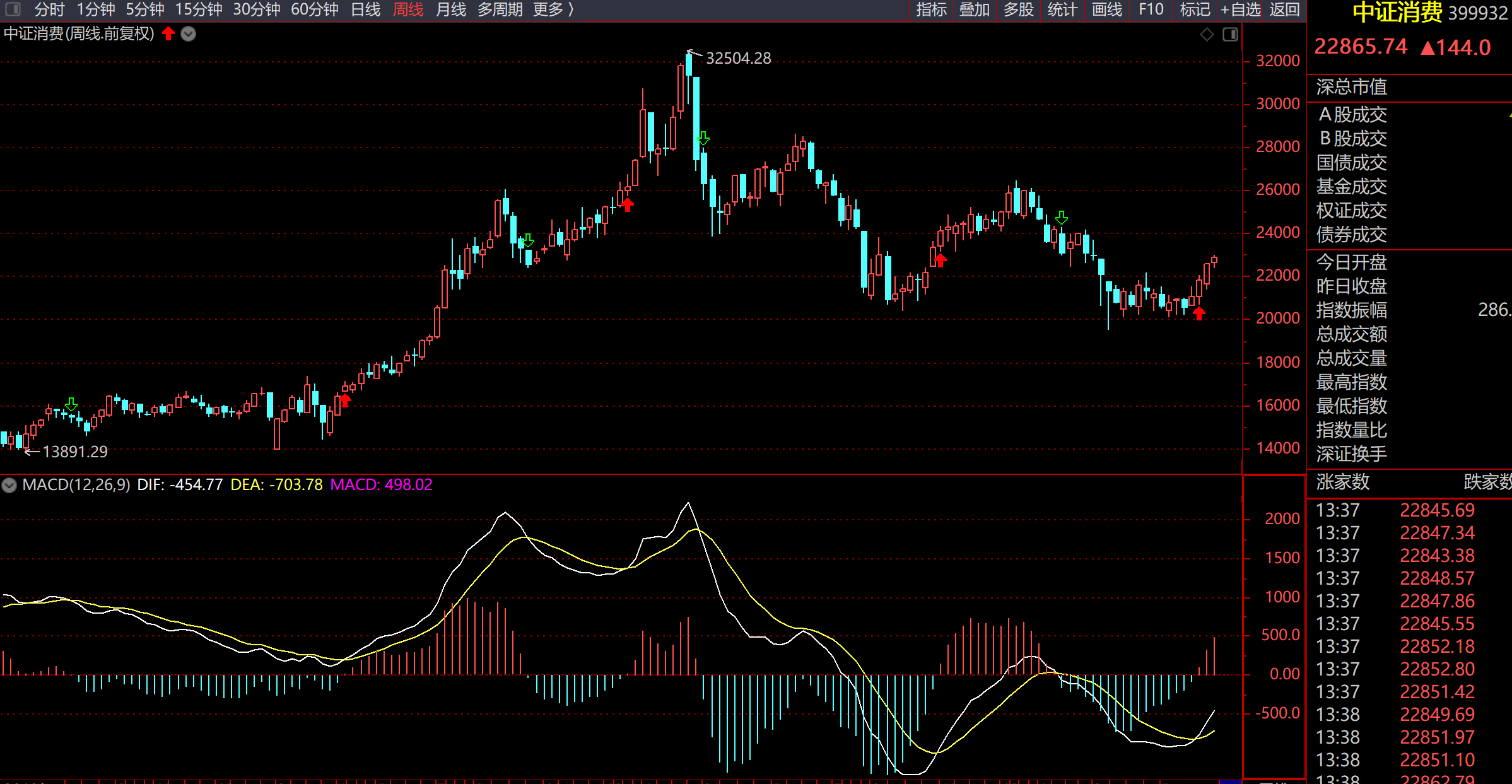The image size is (1512, 784).
Task: Click the green down arrow near 24000 on the right
Action: click(x=1062, y=218)
